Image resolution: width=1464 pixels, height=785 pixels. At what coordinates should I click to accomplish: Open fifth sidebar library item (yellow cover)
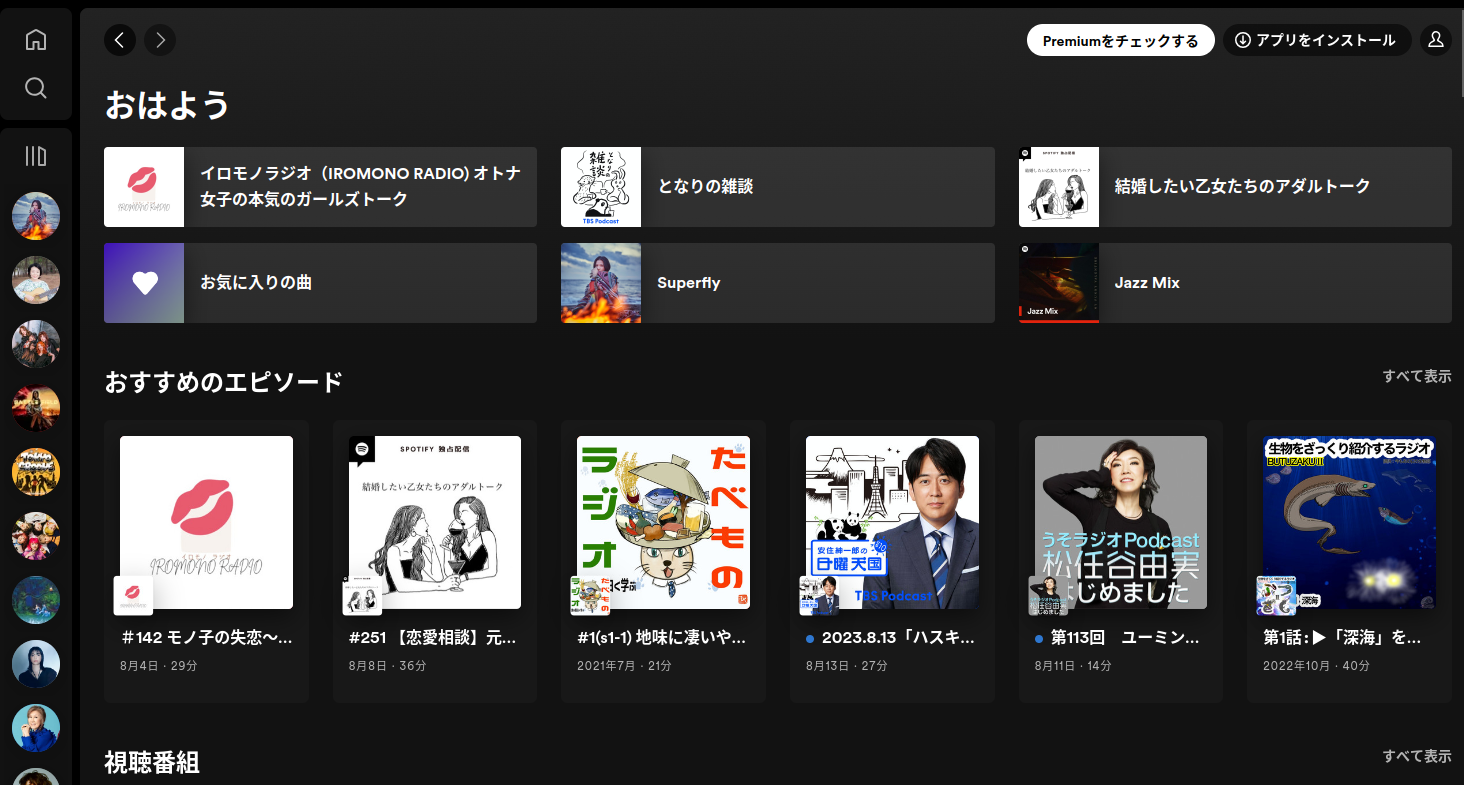click(36, 472)
